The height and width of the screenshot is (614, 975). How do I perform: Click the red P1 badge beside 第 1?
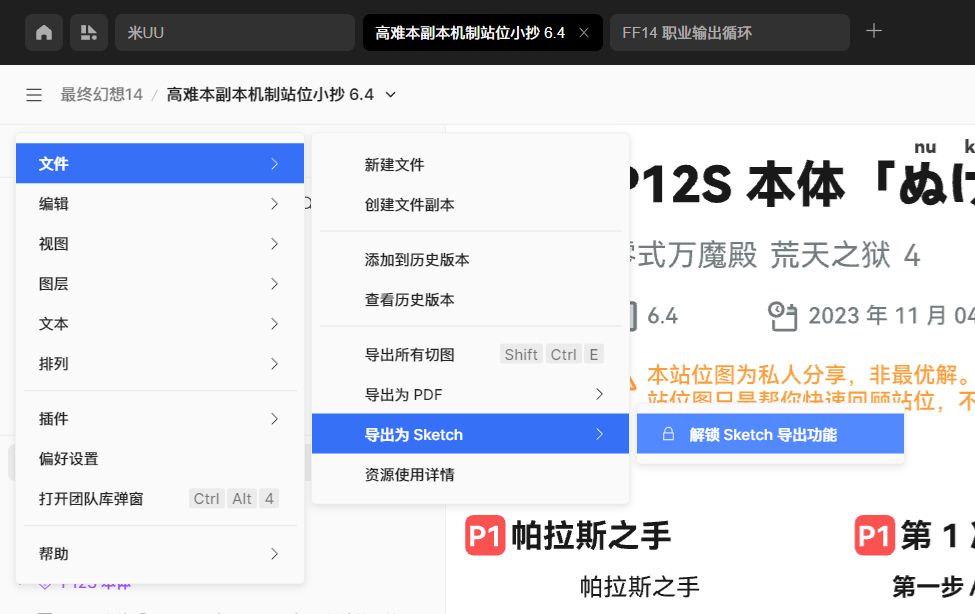click(874, 535)
